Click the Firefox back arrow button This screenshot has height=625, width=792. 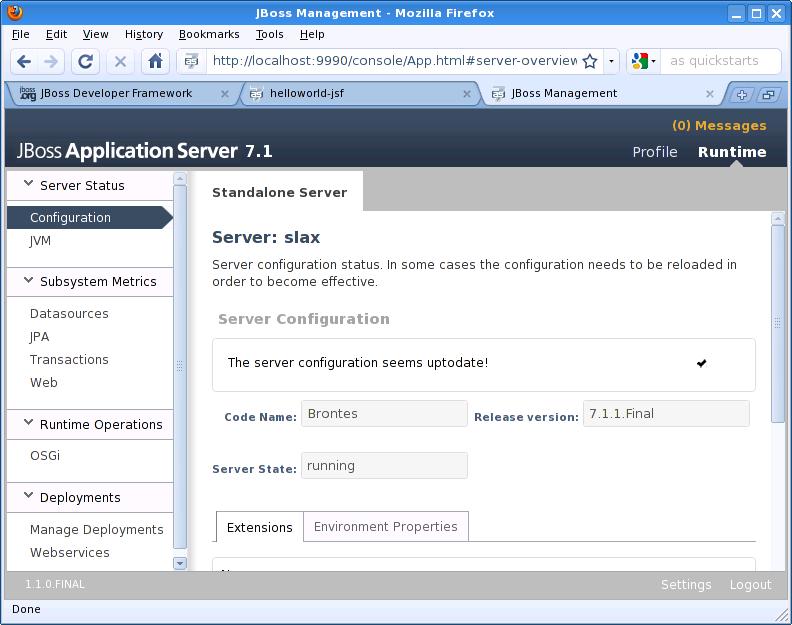24,62
